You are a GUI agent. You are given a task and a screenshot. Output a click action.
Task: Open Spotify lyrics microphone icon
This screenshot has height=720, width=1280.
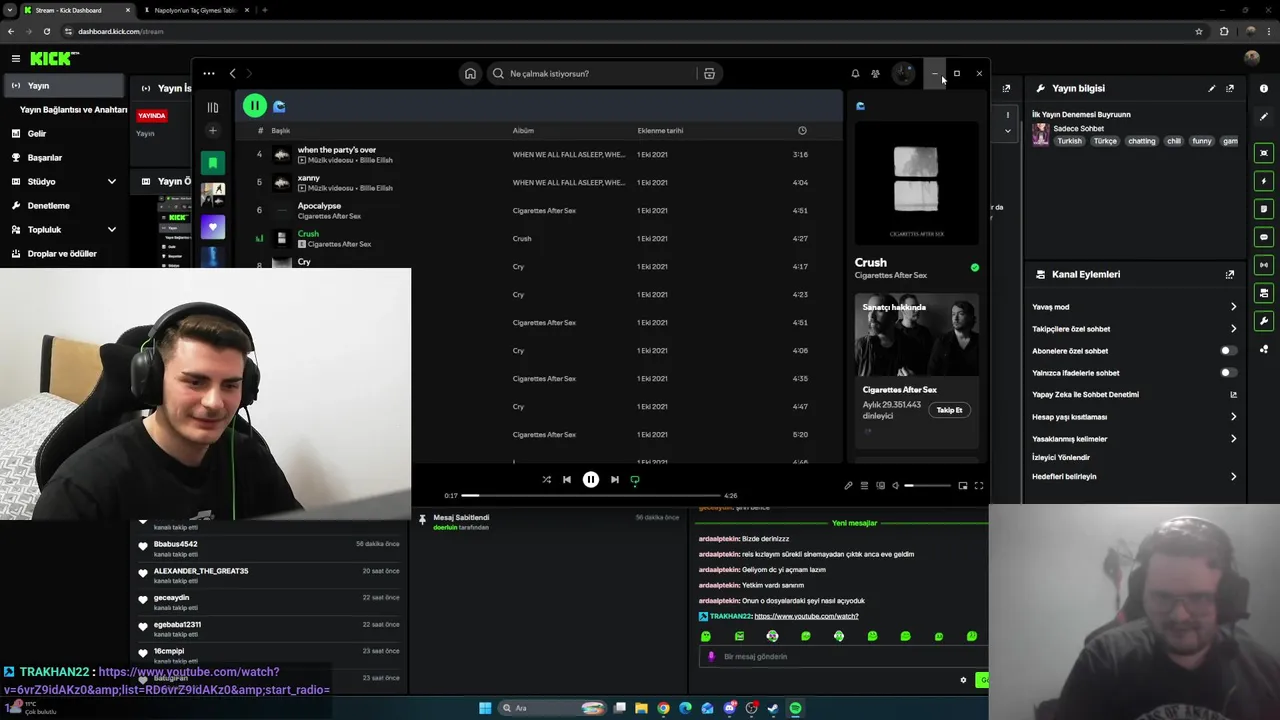point(848,486)
